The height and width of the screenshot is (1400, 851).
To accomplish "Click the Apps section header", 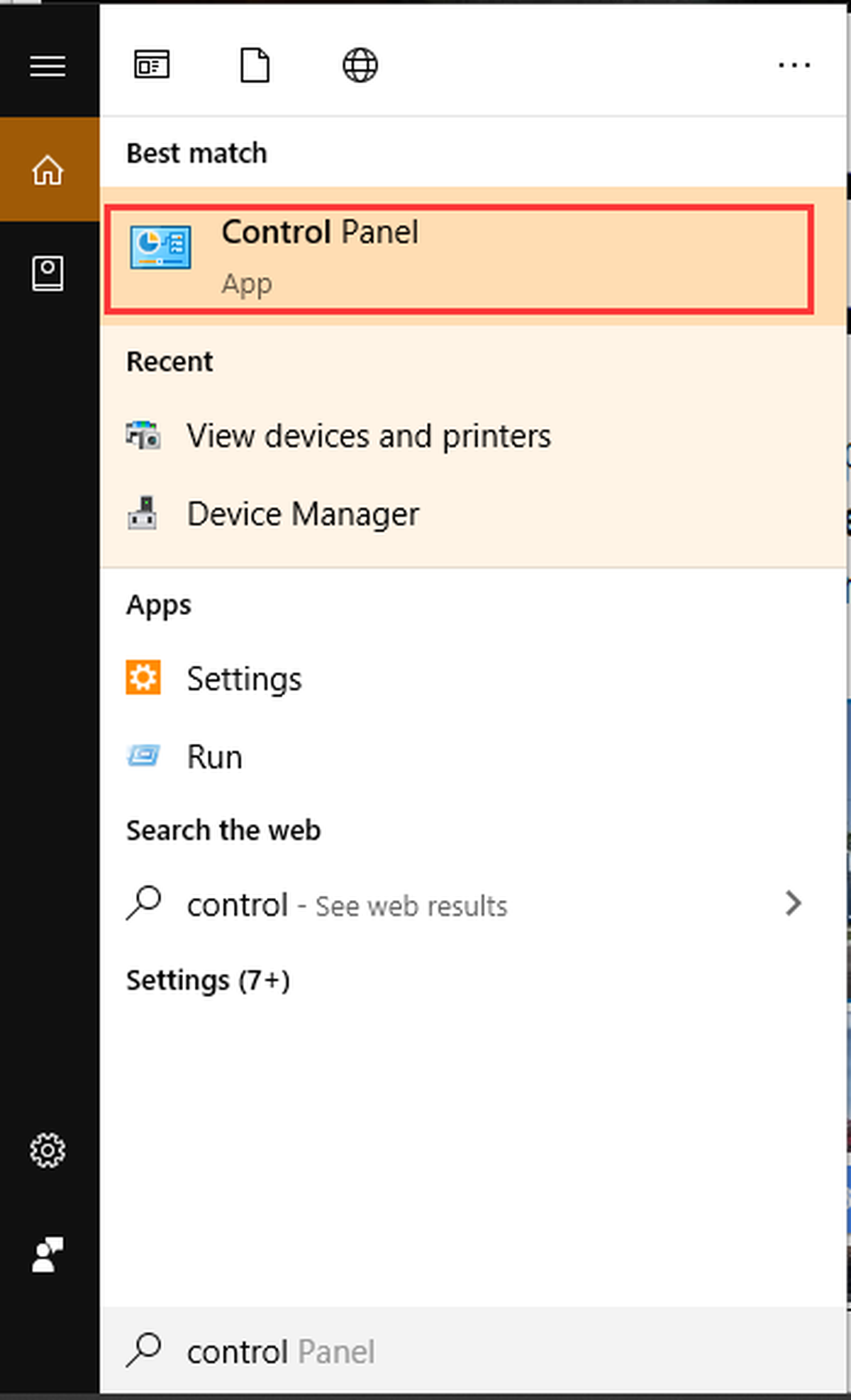I will point(159,605).
